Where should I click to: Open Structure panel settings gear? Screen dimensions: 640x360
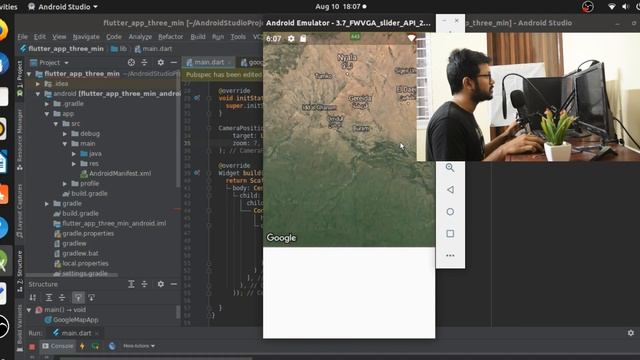click(x=161, y=284)
